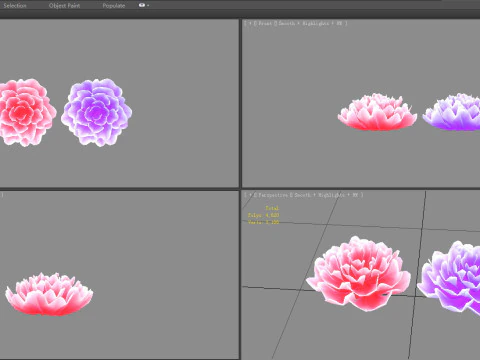The width and height of the screenshot is (480, 360).
Task: Click the yellow Total statistics heading
Action: [272, 208]
